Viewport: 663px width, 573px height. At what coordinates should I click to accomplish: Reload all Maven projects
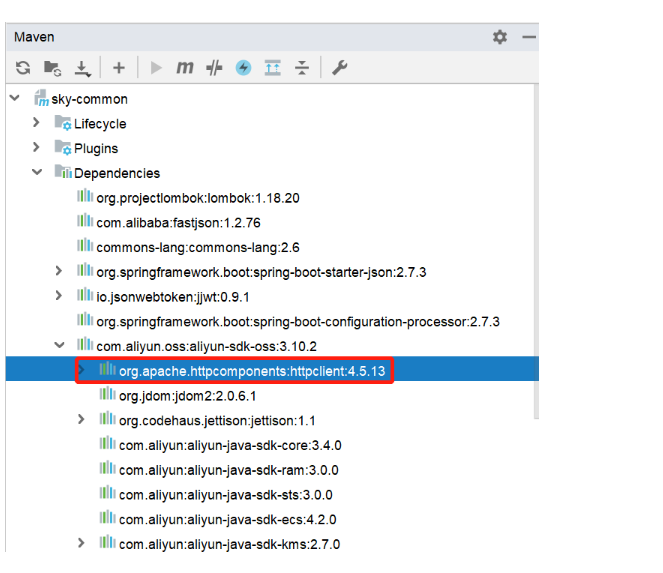[x=23, y=68]
